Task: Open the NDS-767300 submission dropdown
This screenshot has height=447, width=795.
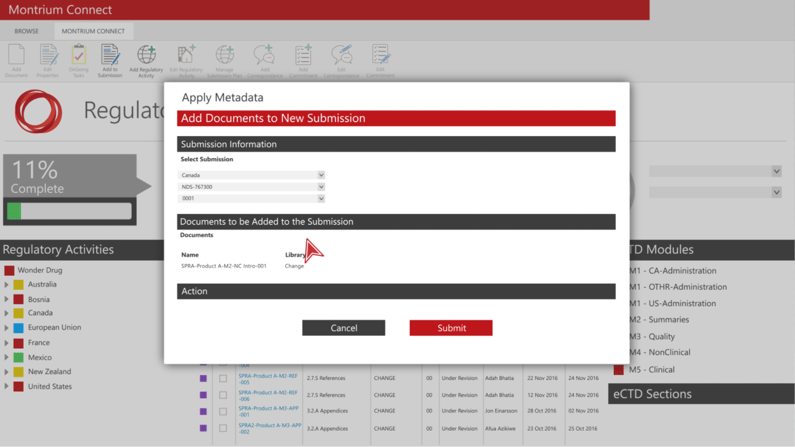Action: (251, 187)
